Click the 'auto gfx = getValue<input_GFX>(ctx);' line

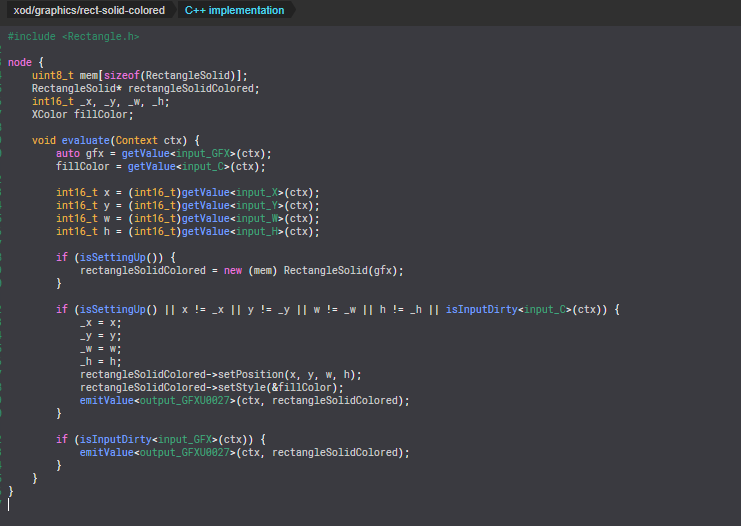pos(164,154)
